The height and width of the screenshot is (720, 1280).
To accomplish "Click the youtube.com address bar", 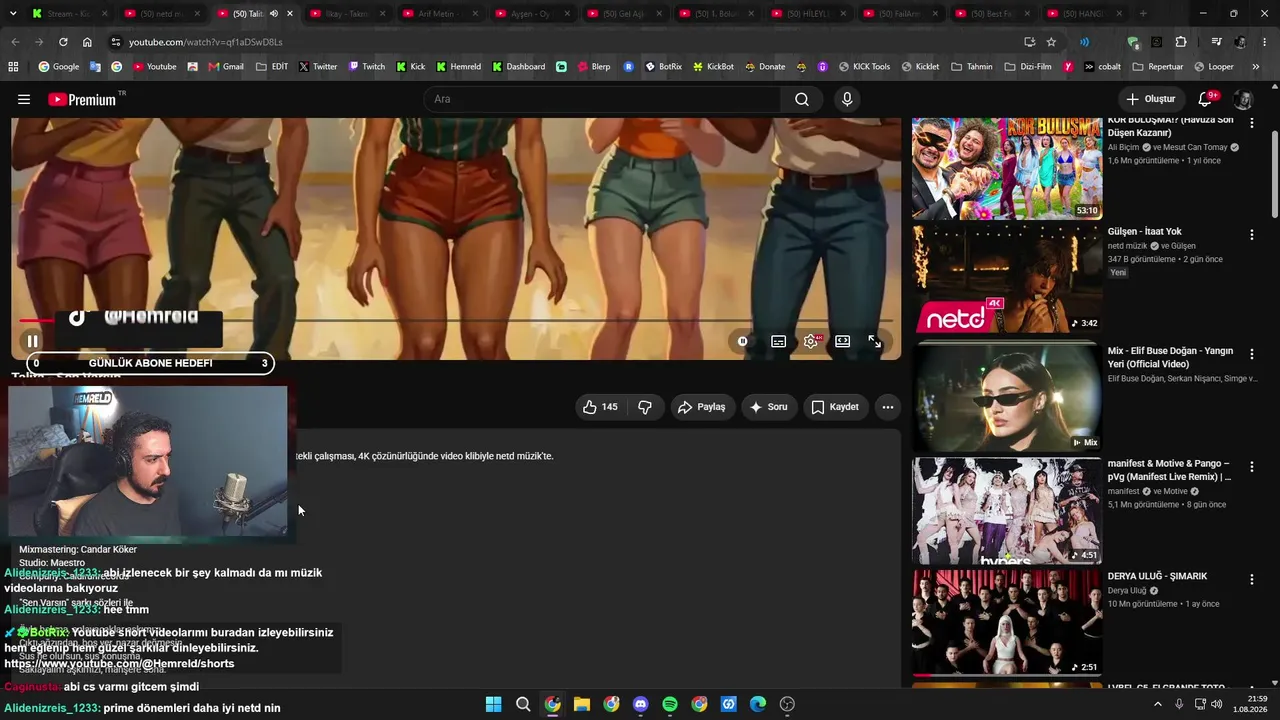I will pyautogui.click(x=560, y=42).
